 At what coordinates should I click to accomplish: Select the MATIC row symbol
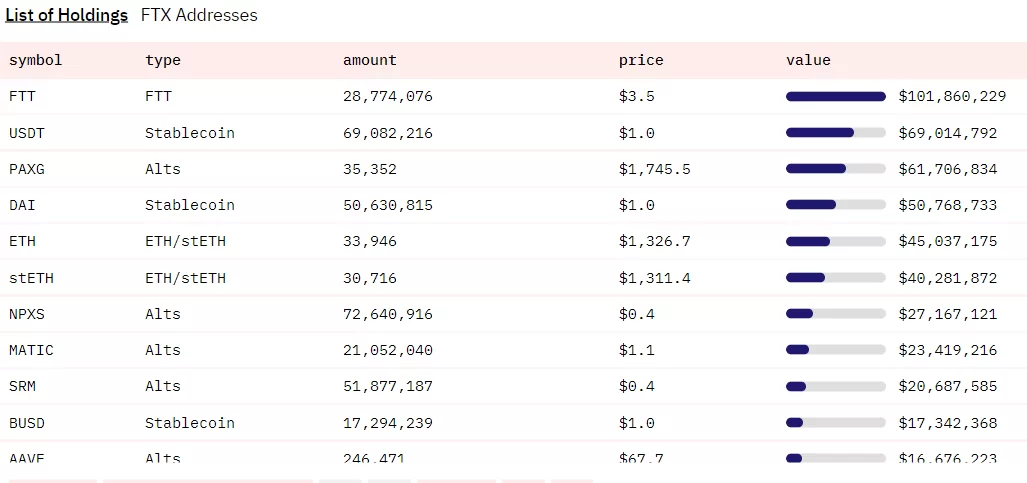(31, 350)
